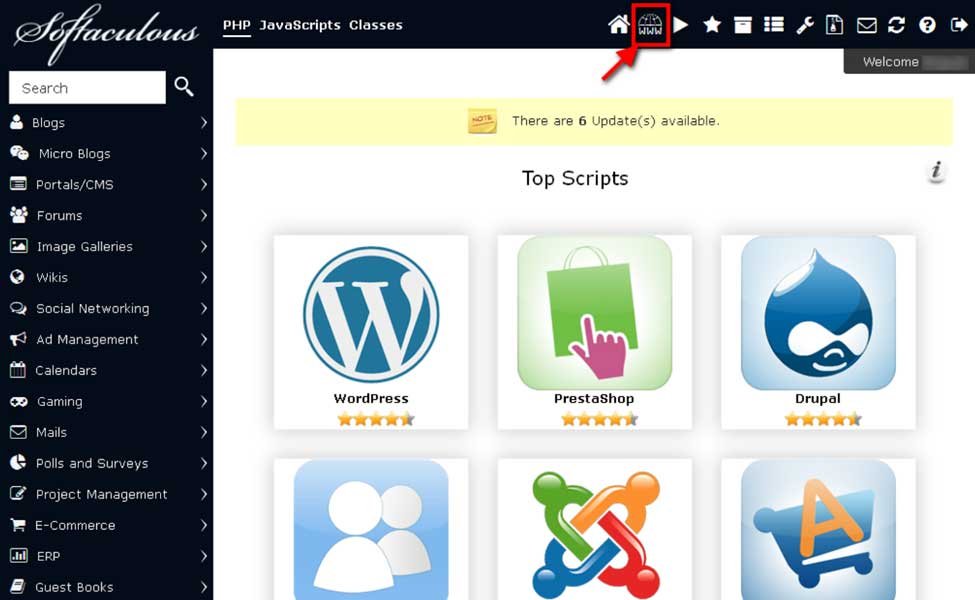975x600 pixels.
Task: Log out using the exit arrow icon
Action: point(959,25)
